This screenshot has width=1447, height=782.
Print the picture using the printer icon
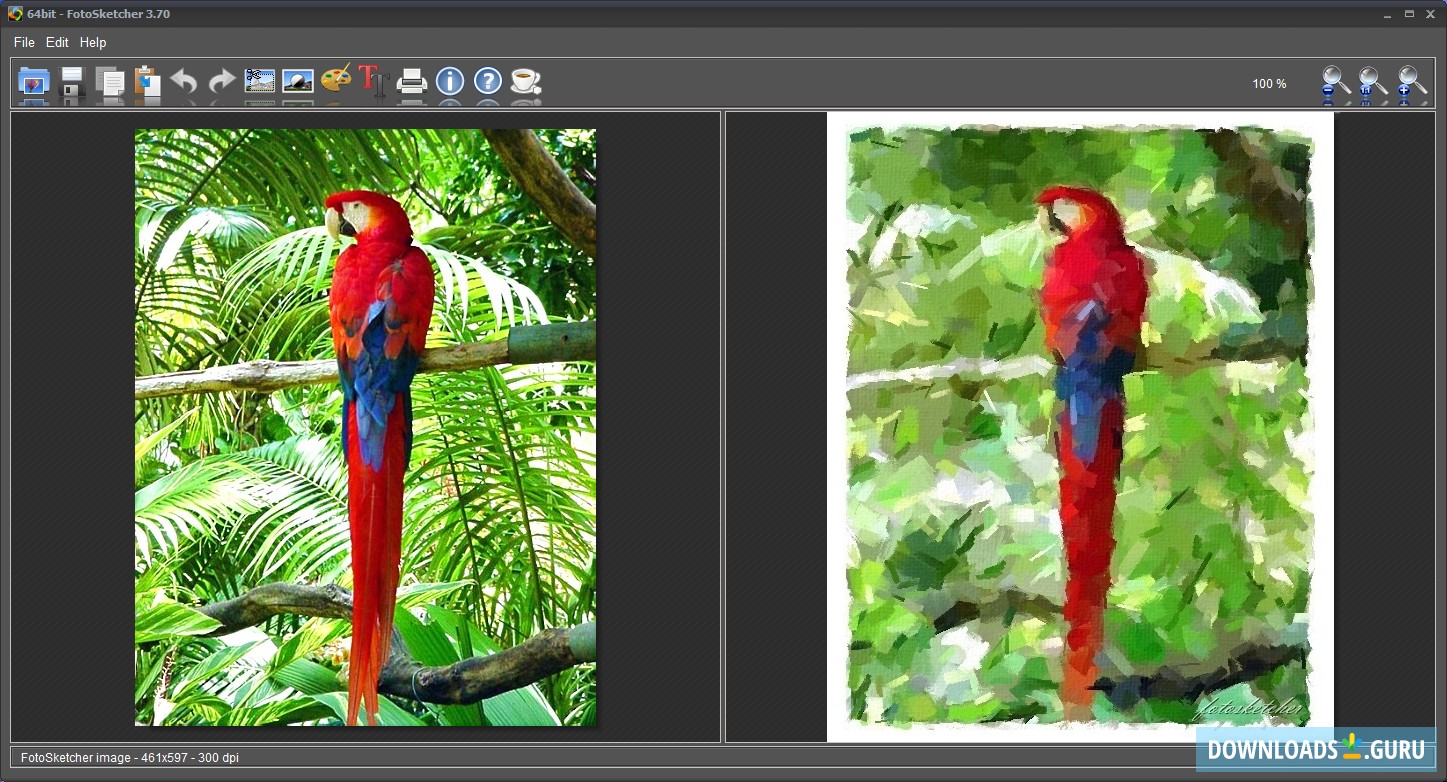tap(412, 81)
